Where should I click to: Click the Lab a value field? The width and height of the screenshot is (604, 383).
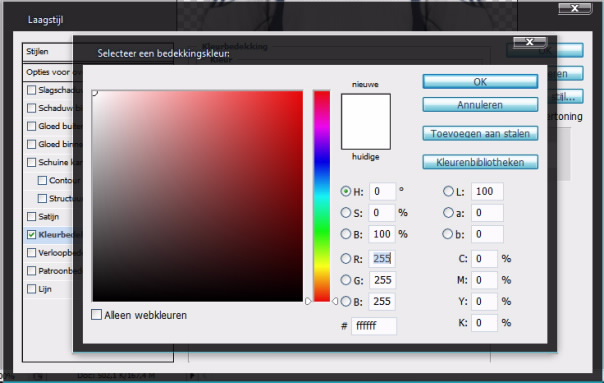pyautogui.click(x=487, y=213)
